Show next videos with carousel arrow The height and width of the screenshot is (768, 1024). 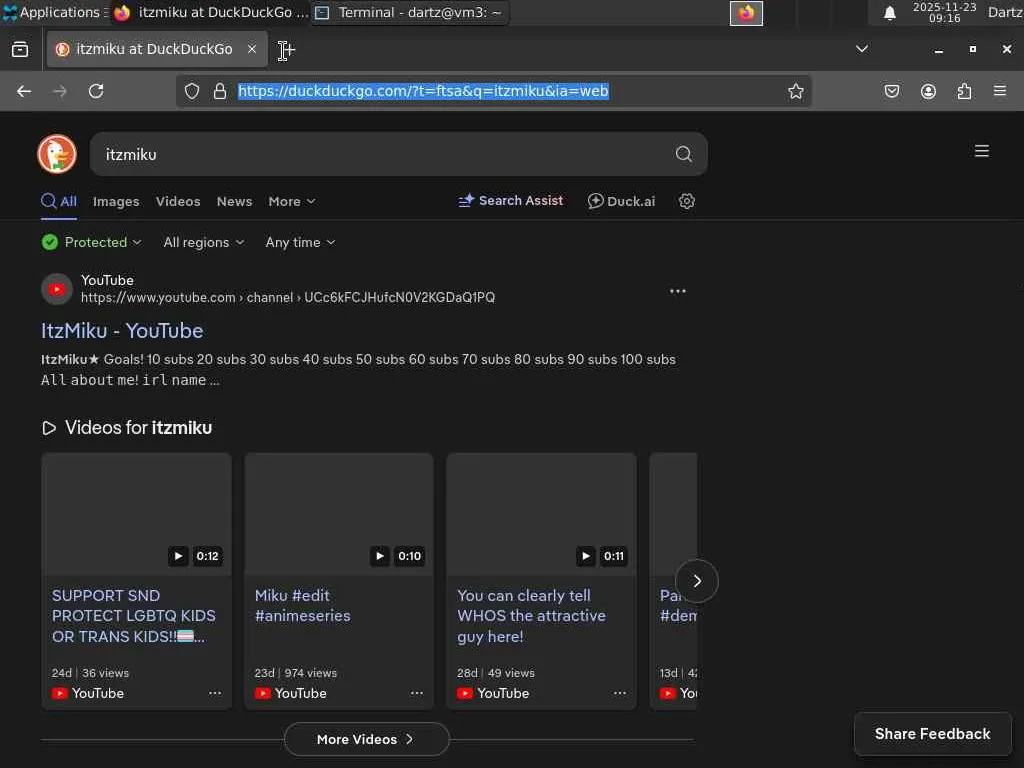pos(697,581)
